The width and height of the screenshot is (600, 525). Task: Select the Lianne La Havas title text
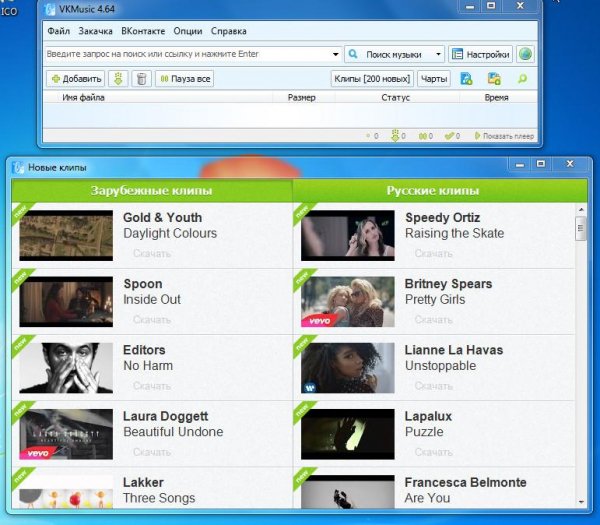tap(454, 350)
